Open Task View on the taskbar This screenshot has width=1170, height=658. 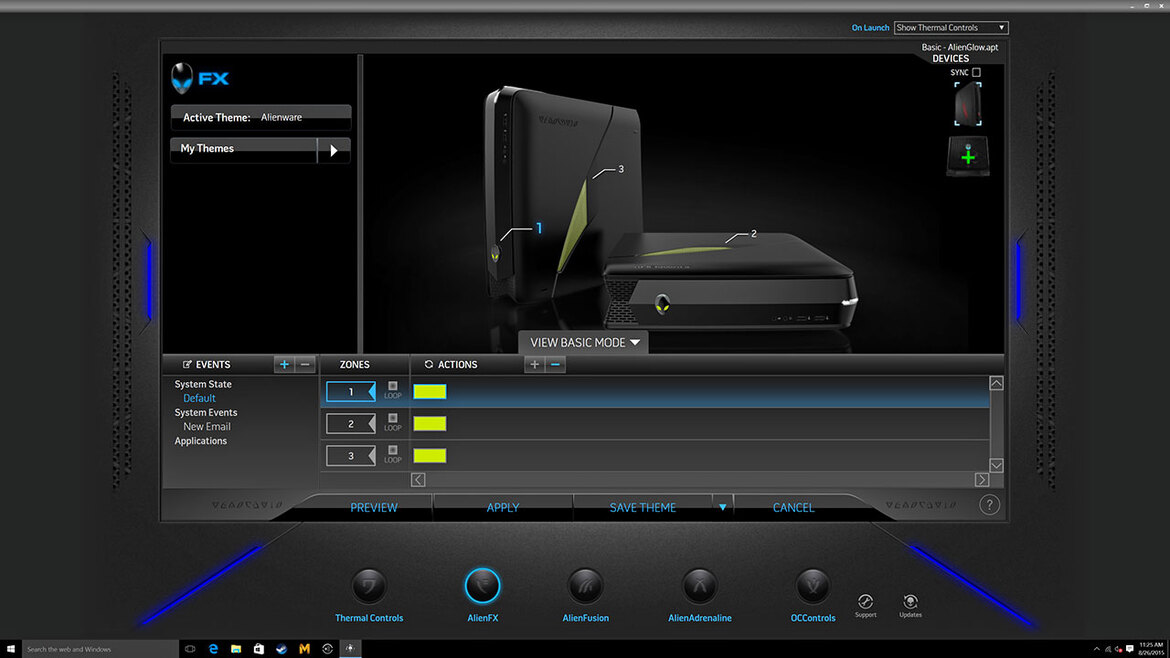pyautogui.click(x=190, y=649)
